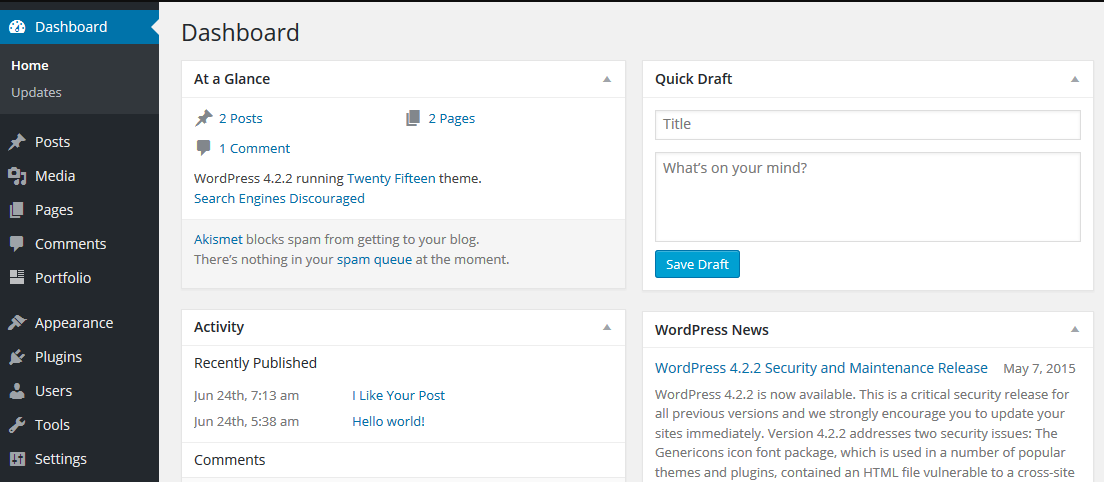Click the Jun 24th, 7:13 am timestamp
The height and width of the screenshot is (482, 1104).
click(246, 395)
